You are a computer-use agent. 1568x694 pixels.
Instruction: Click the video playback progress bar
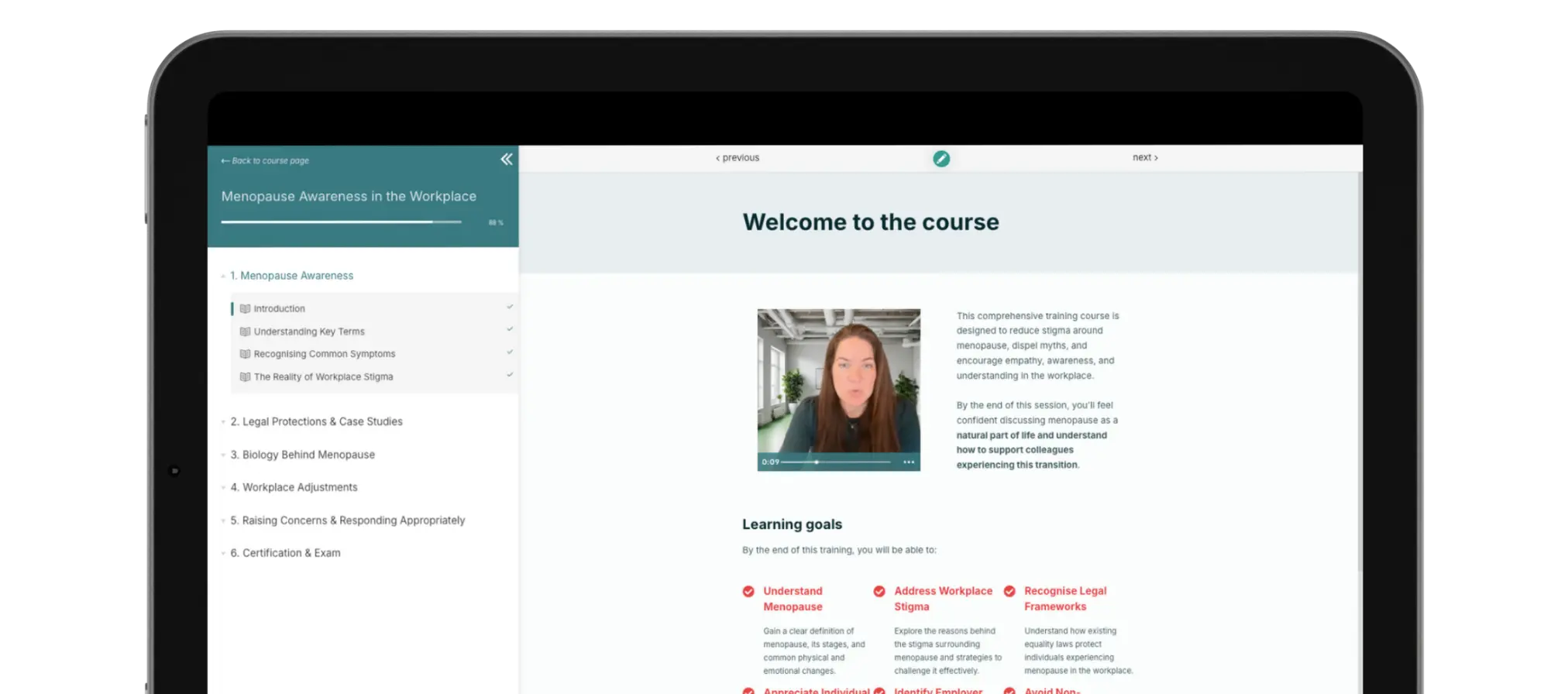point(837,462)
